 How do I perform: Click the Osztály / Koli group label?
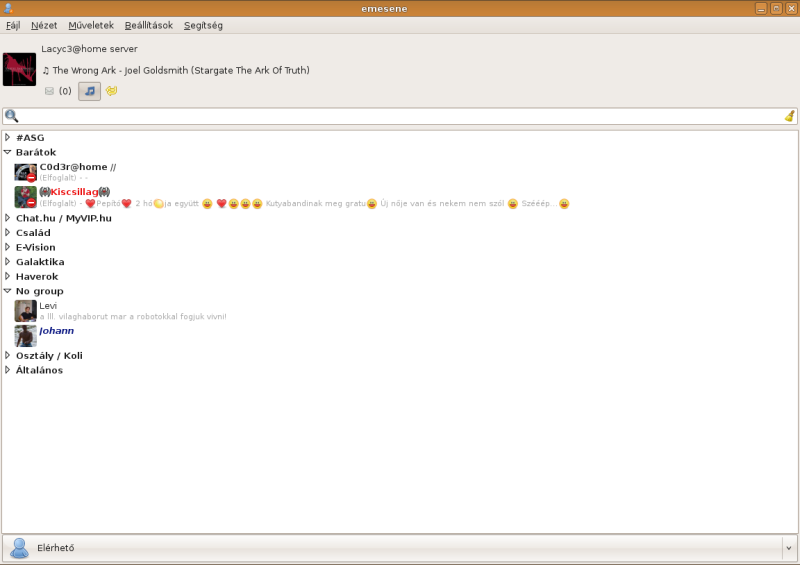(x=49, y=355)
